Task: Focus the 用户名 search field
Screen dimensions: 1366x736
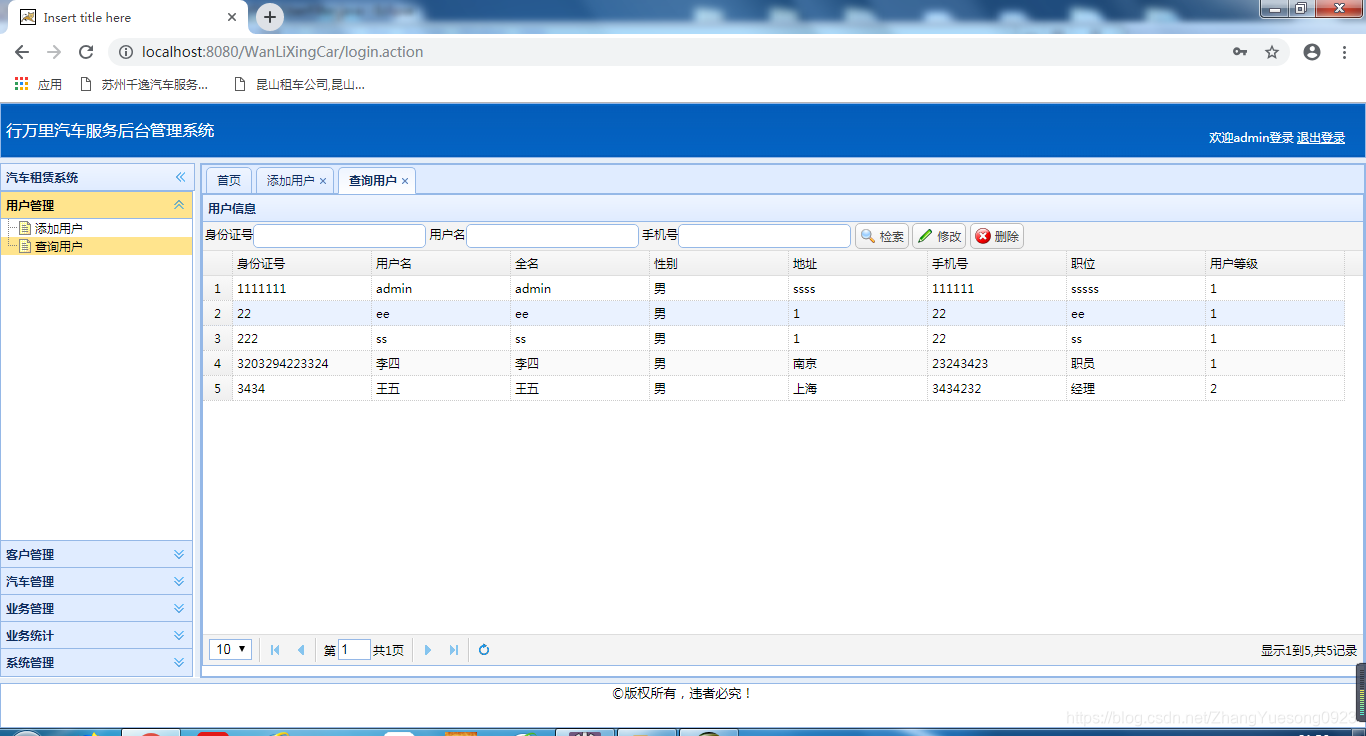Action: (x=552, y=236)
